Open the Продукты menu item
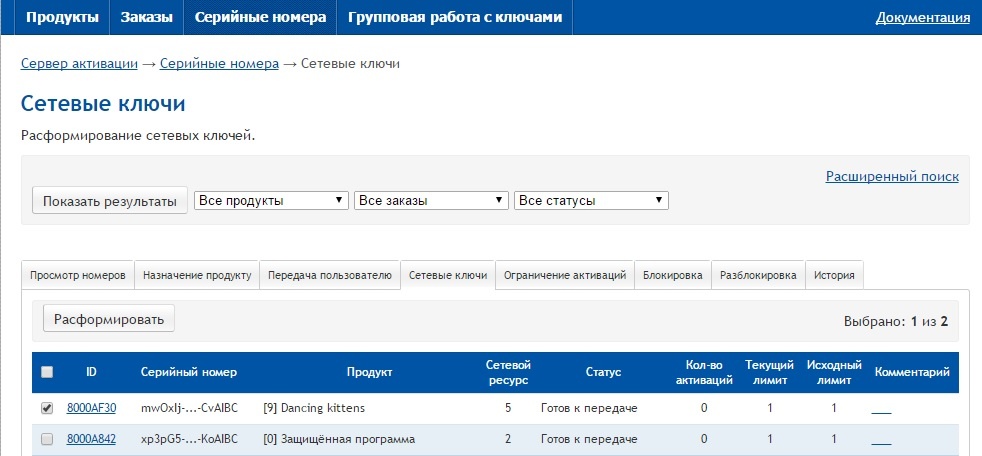Viewport: 982px width, 456px height. click(62, 17)
